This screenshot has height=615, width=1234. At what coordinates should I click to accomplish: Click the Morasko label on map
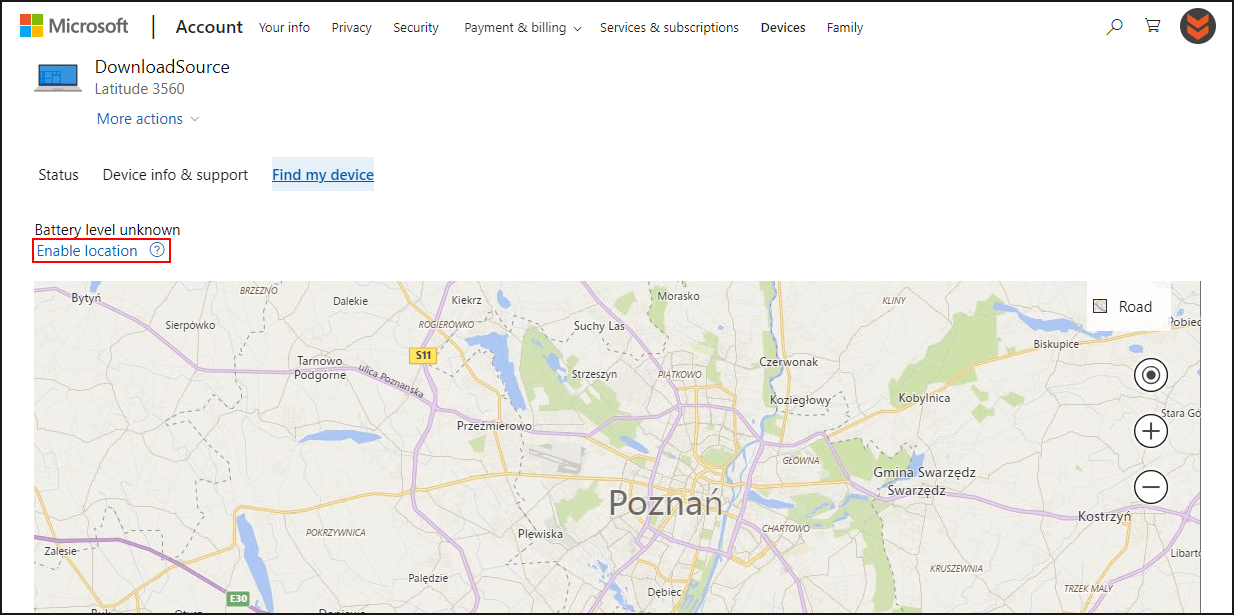(678, 296)
